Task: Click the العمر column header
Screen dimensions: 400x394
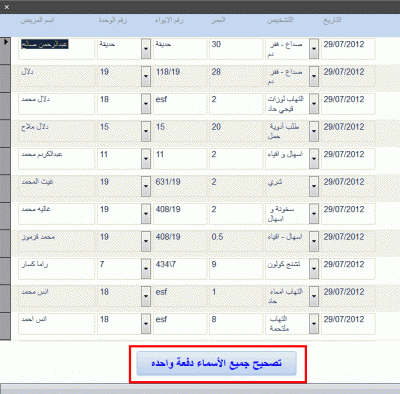Action: tap(218, 20)
